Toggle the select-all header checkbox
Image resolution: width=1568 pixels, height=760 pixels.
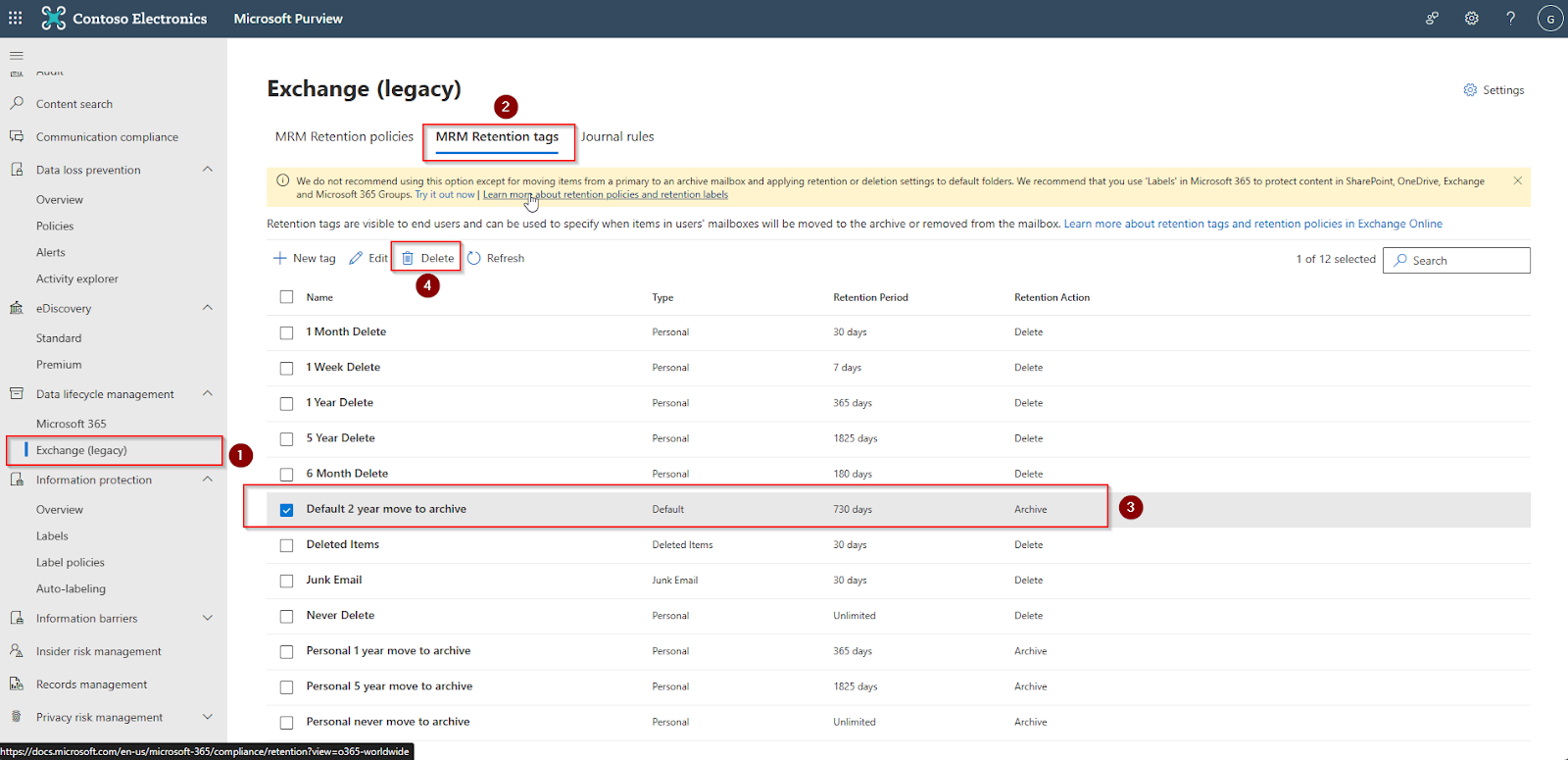286,297
